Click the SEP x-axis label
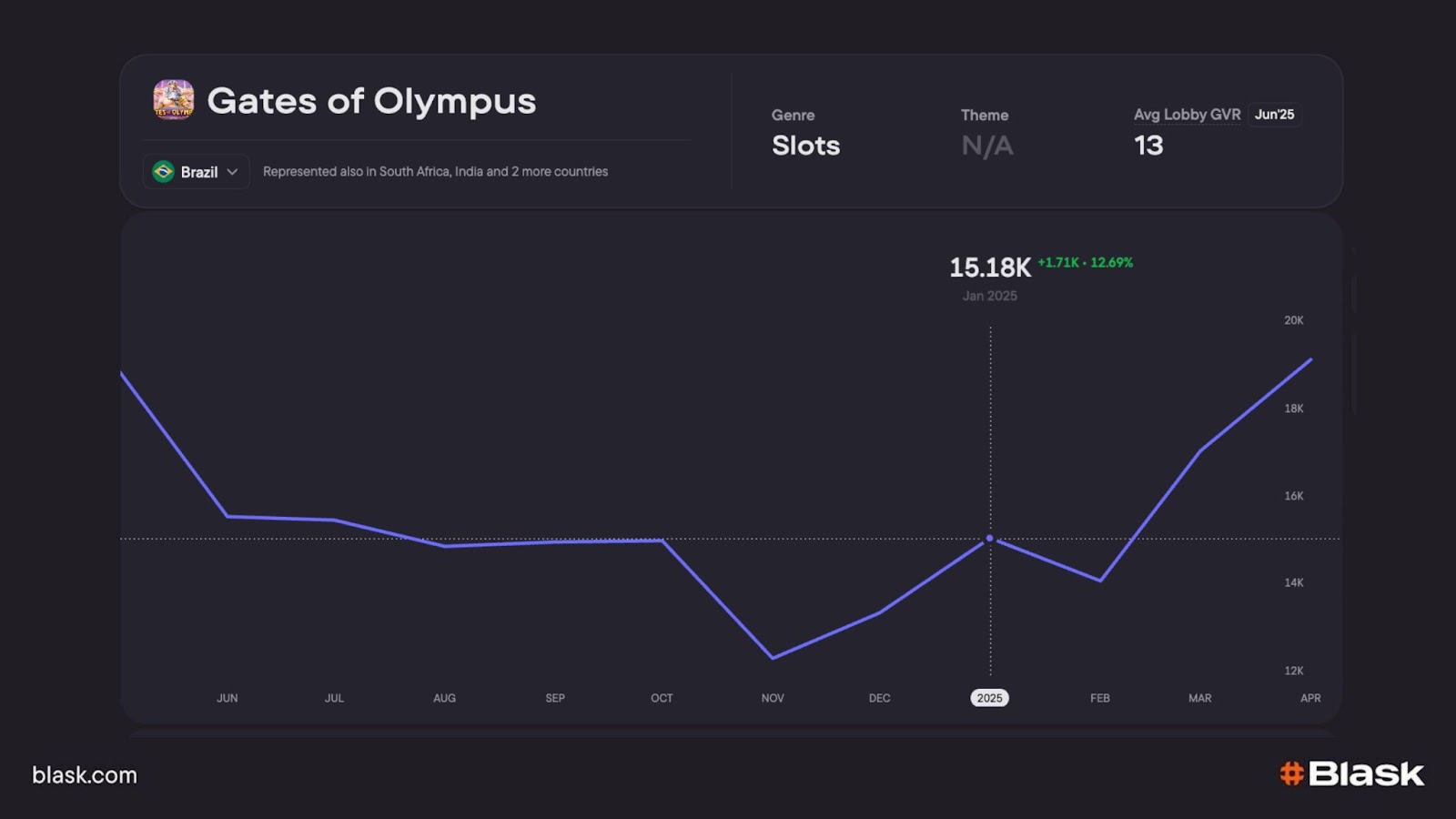Image resolution: width=1456 pixels, height=819 pixels. coord(555,698)
